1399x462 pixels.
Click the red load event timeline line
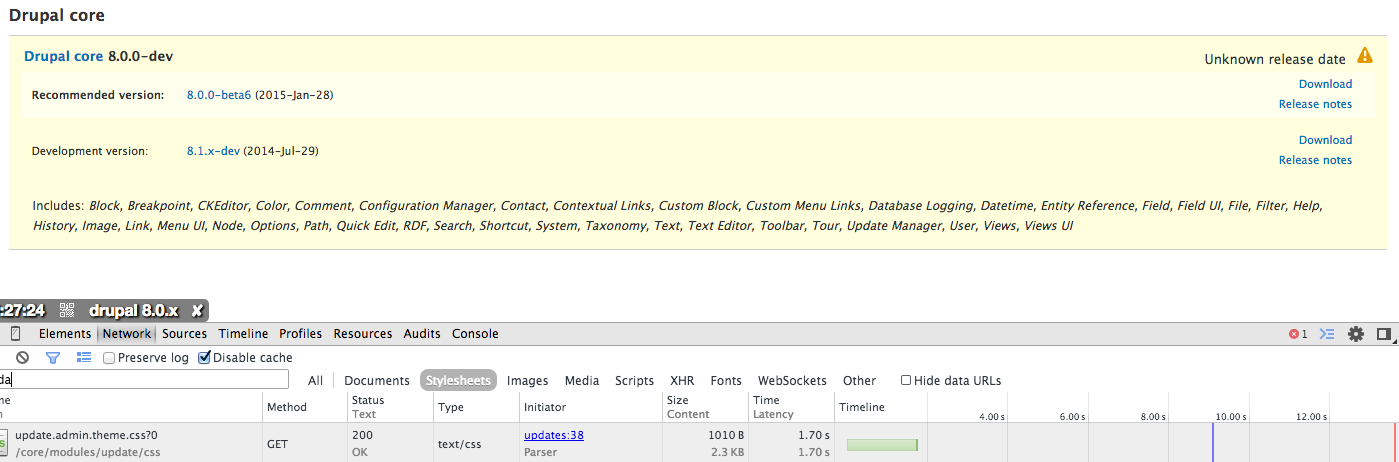click(x=1395, y=442)
